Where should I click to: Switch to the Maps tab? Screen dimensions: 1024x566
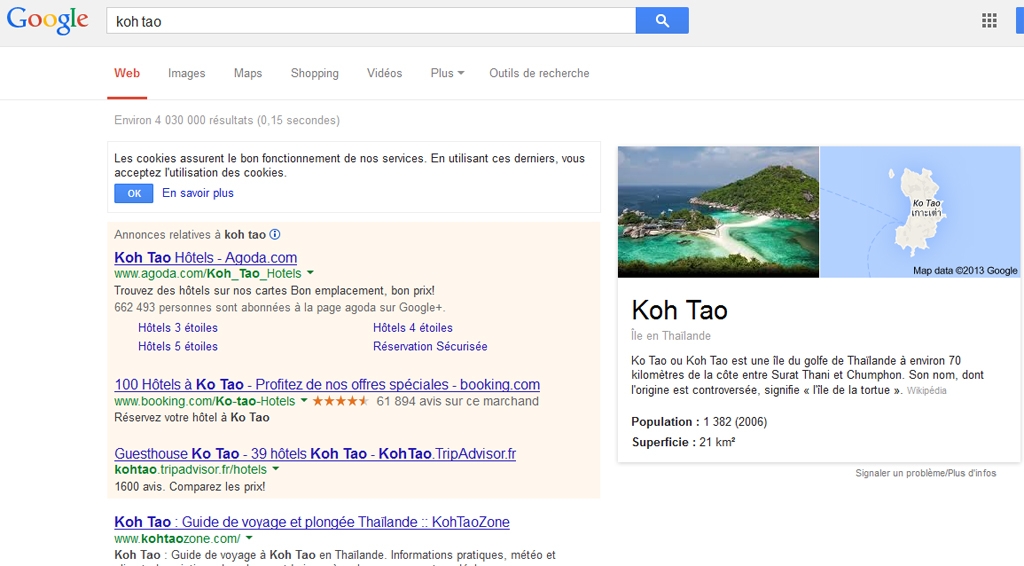(248, 73)
